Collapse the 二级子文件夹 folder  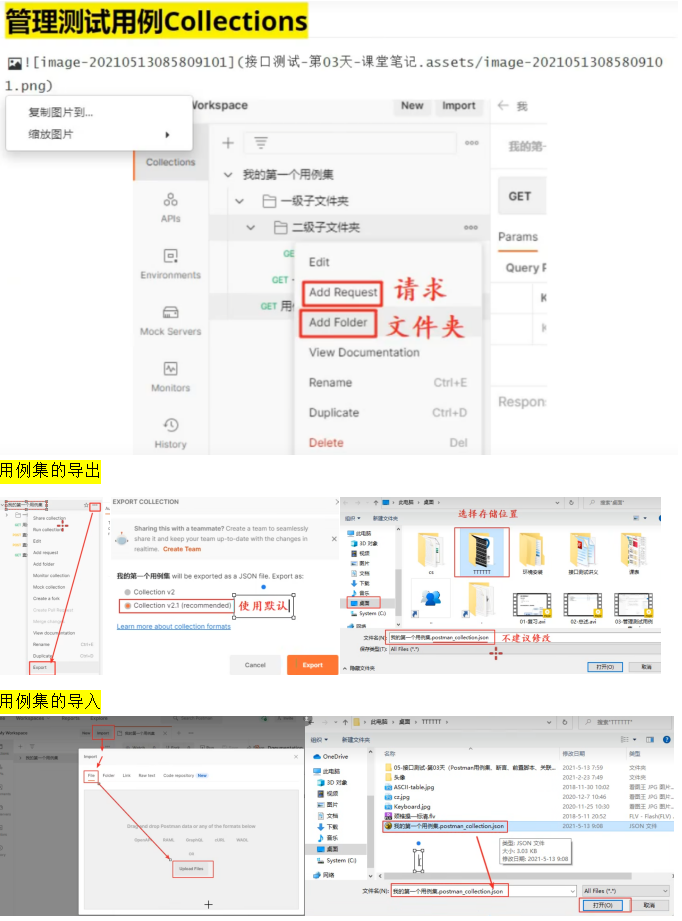coord(250,227)
